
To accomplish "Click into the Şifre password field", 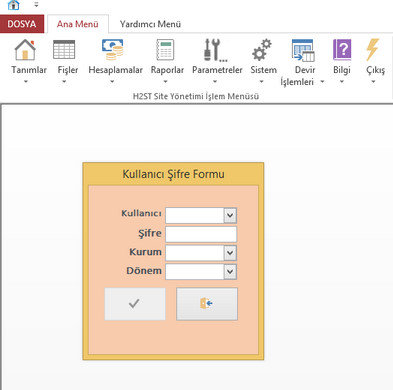I will click(201, 234).
